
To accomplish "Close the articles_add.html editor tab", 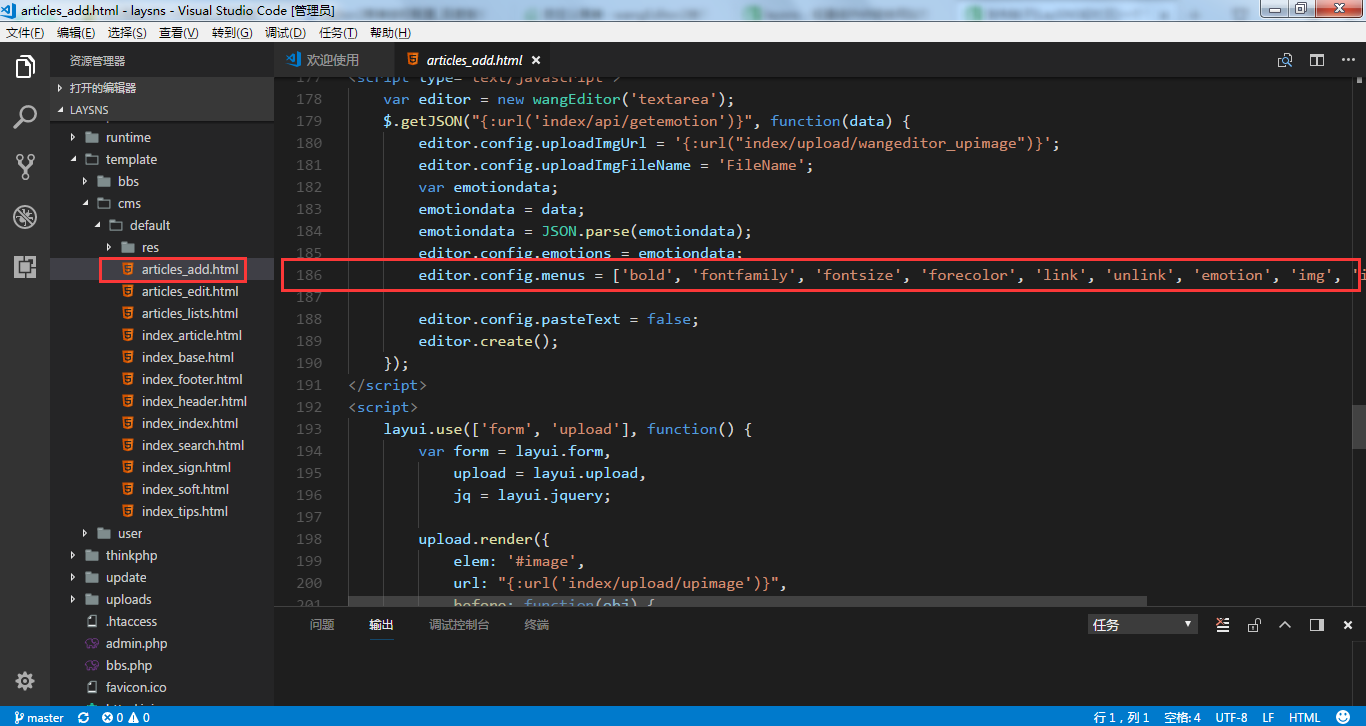I will point(536,61).
